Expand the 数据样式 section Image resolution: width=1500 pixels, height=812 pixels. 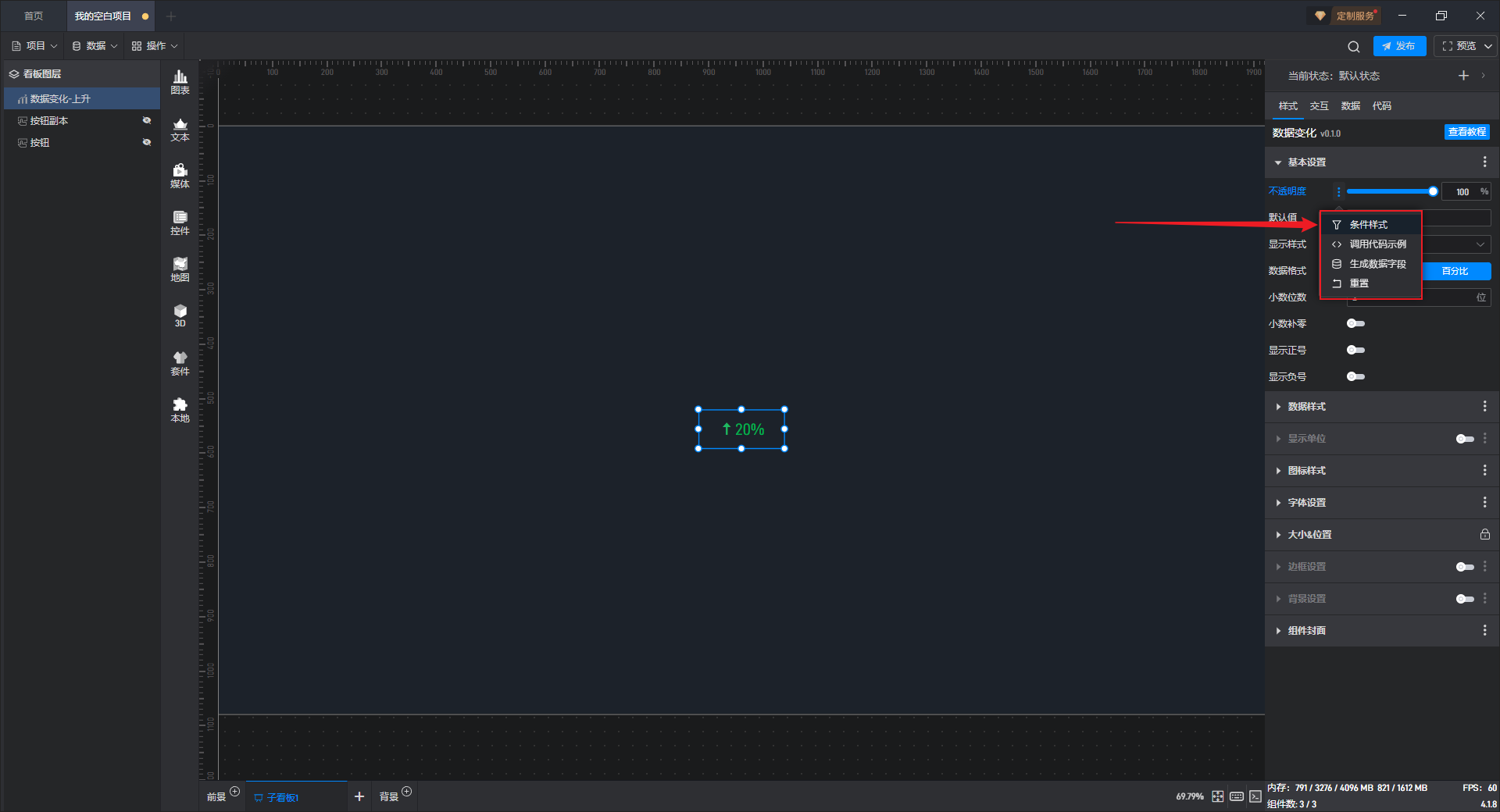coord(1278,407)
